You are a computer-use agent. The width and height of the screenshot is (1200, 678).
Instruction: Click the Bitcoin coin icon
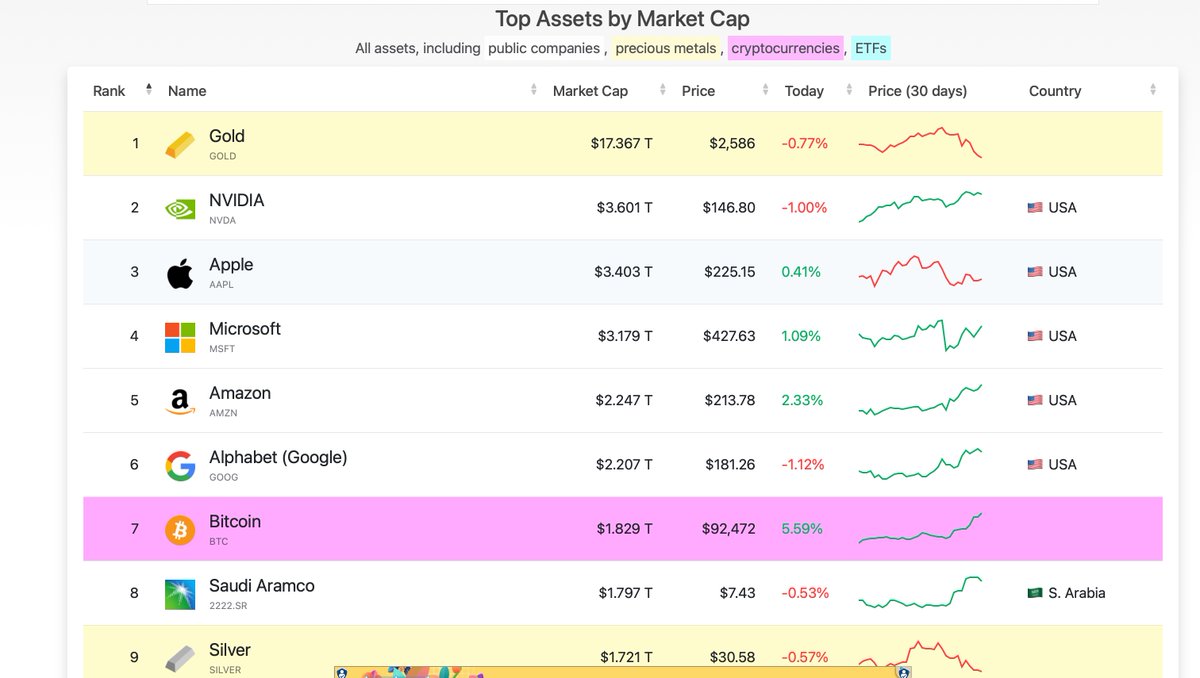click(x=180, y=528)
